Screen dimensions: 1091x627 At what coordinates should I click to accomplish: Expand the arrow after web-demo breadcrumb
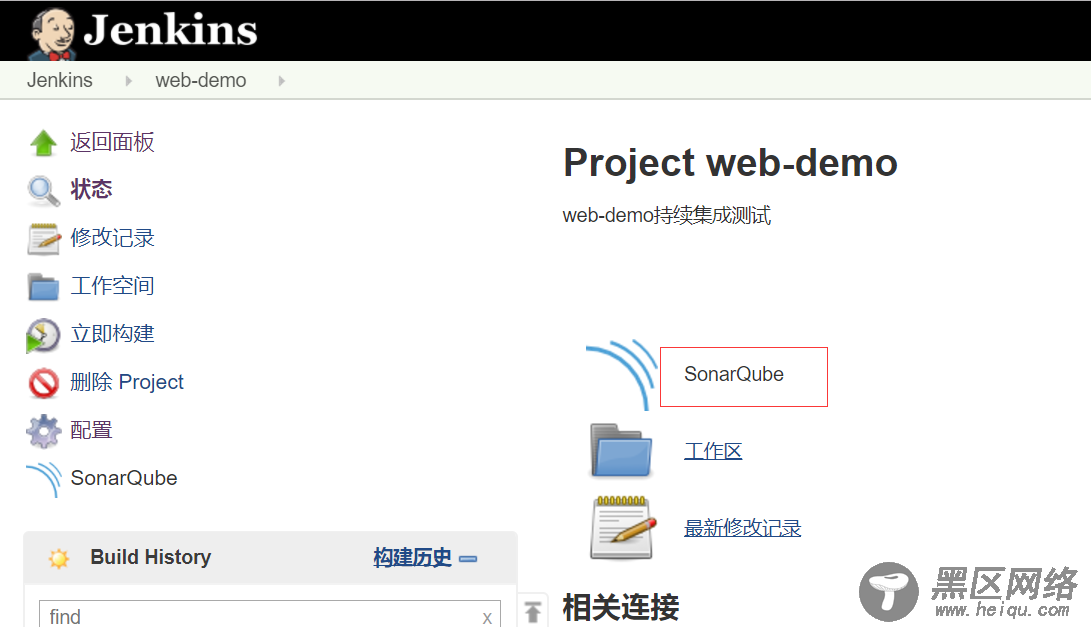(x=282, y=81)
